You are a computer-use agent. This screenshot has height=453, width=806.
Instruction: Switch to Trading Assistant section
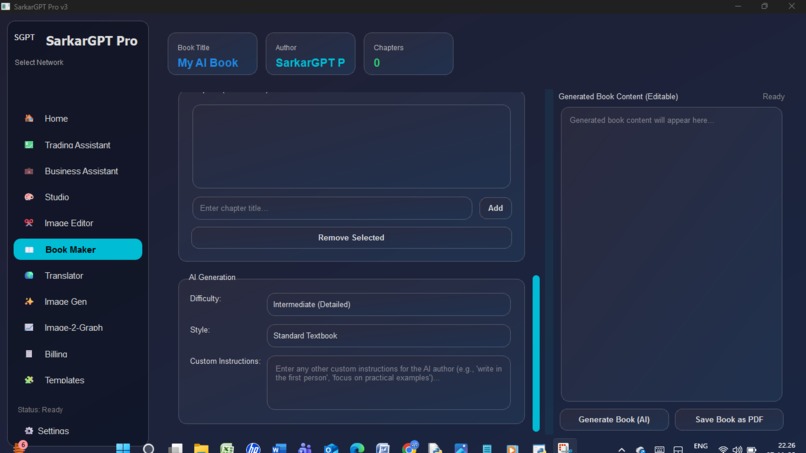point(78,145)
